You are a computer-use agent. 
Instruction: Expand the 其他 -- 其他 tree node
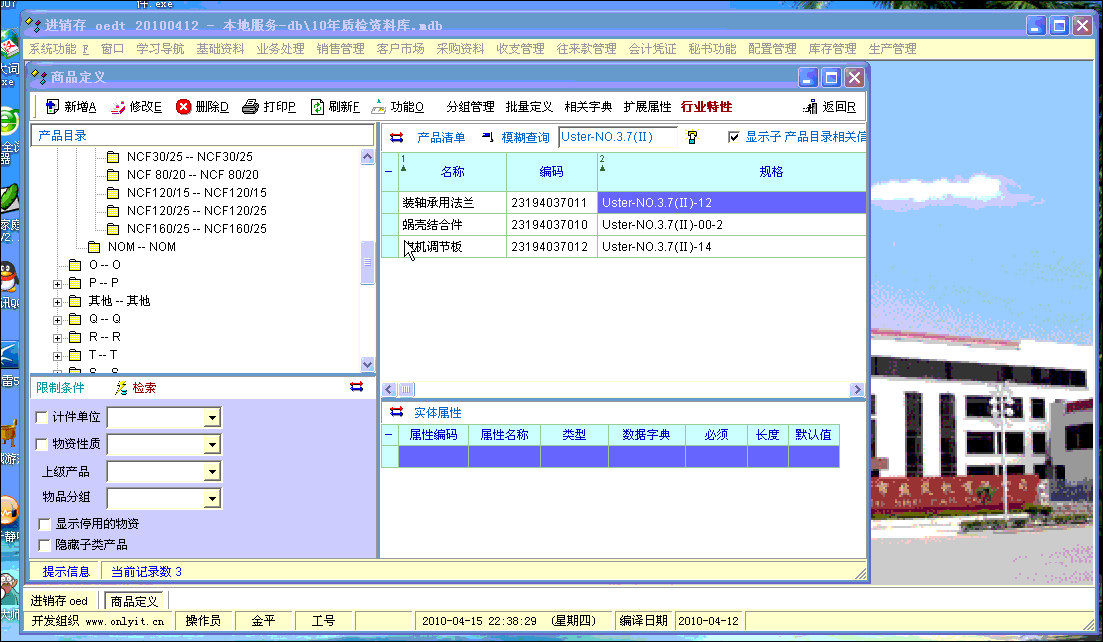(58, 301)
